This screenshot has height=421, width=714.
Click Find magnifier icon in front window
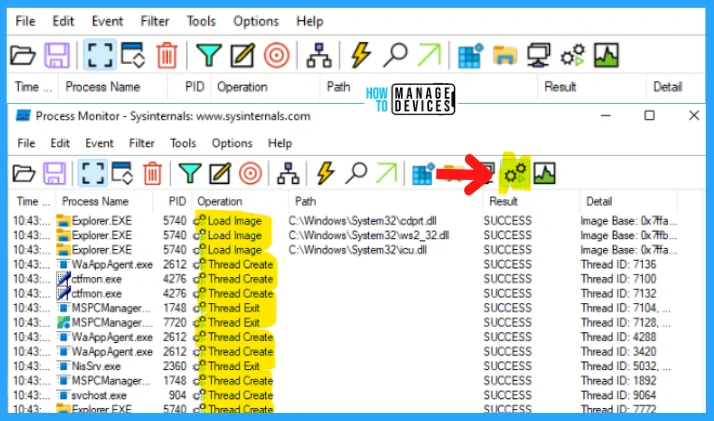tap(356, 173)
